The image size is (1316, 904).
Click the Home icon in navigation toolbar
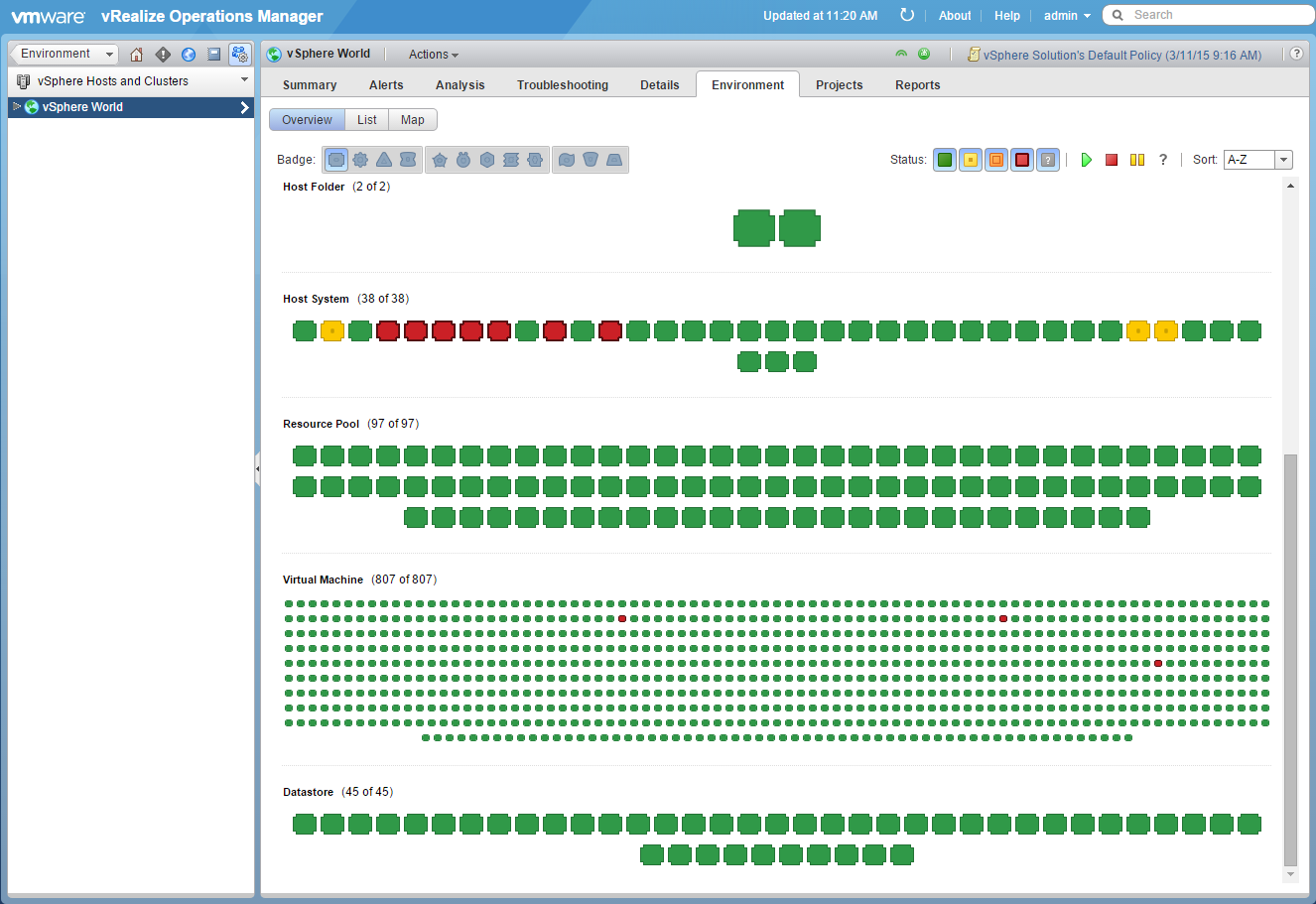(137, 55)
